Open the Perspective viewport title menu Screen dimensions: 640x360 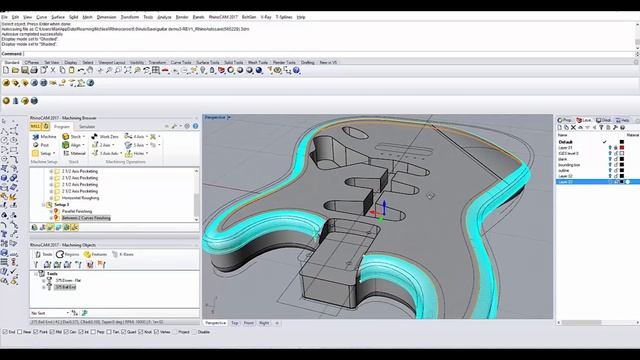[x=229, y=118]
